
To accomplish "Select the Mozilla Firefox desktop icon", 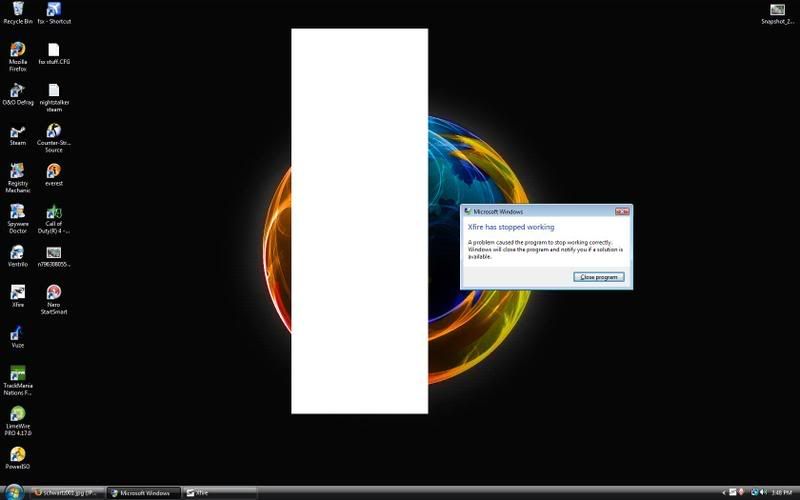I will pyautogui.click(x=18, y=57).
